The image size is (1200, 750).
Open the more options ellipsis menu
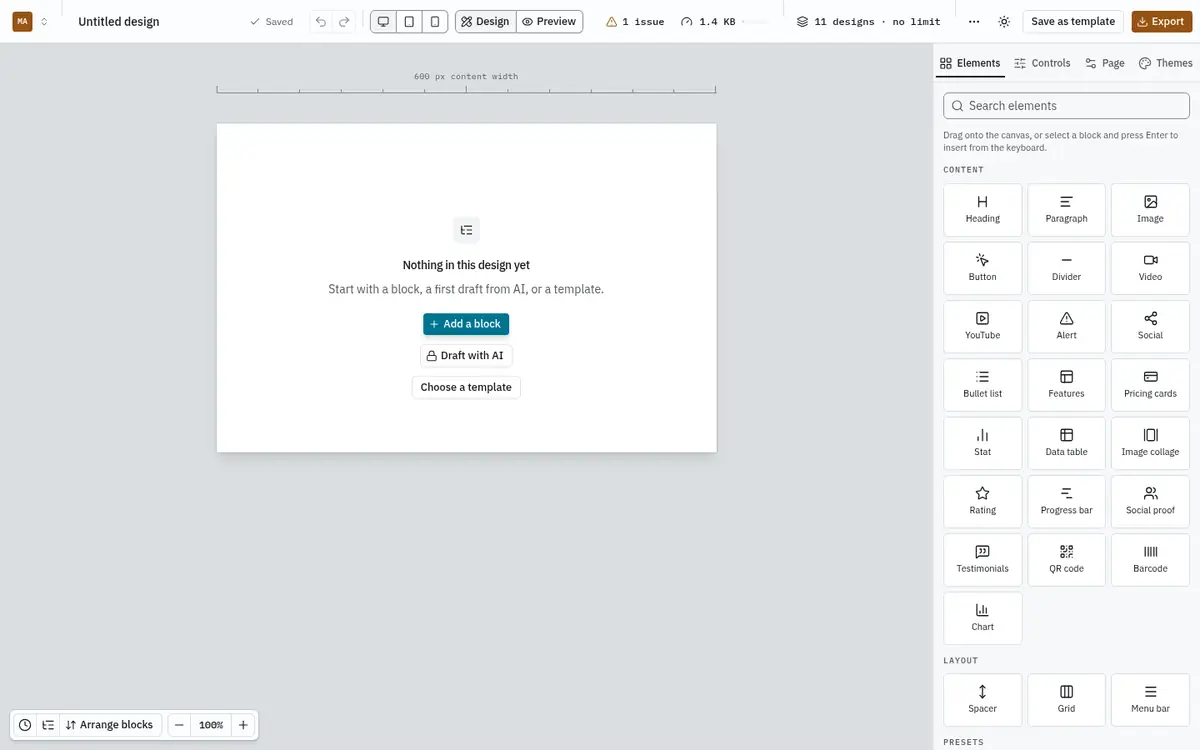[x=974, y=21]
